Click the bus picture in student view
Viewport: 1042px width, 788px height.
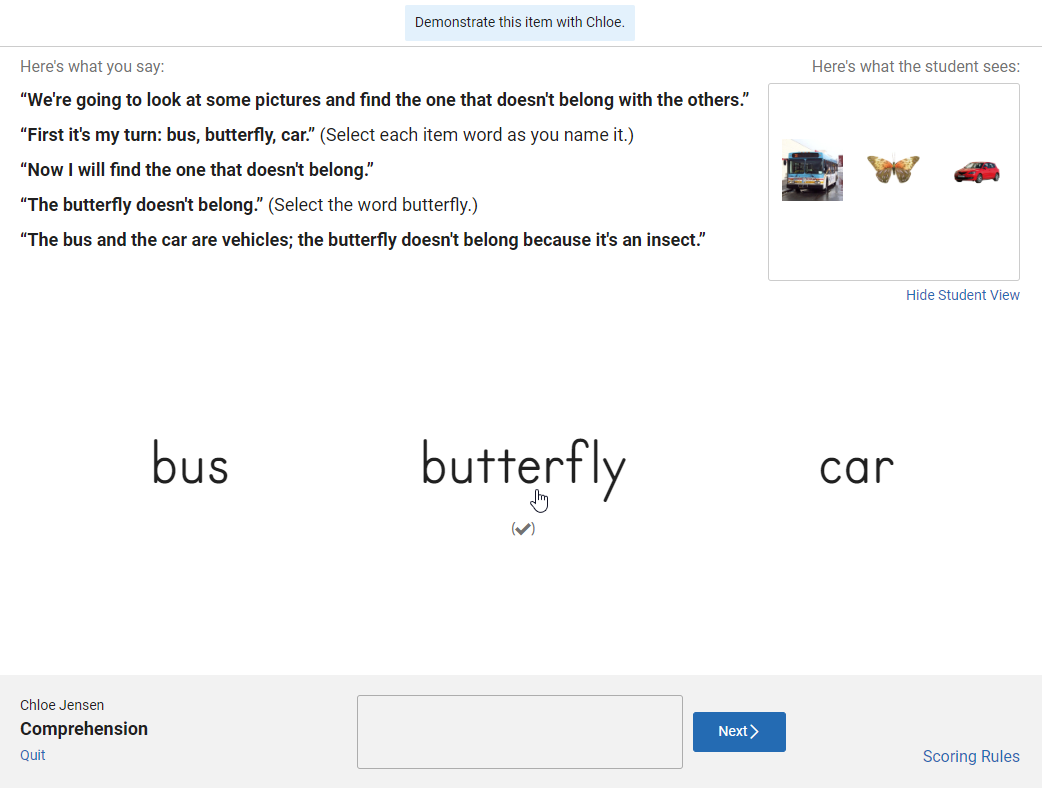812,170
